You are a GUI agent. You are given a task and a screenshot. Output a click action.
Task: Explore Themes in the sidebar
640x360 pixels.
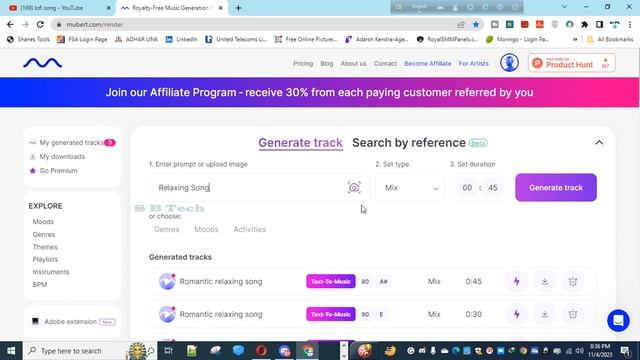45,247
